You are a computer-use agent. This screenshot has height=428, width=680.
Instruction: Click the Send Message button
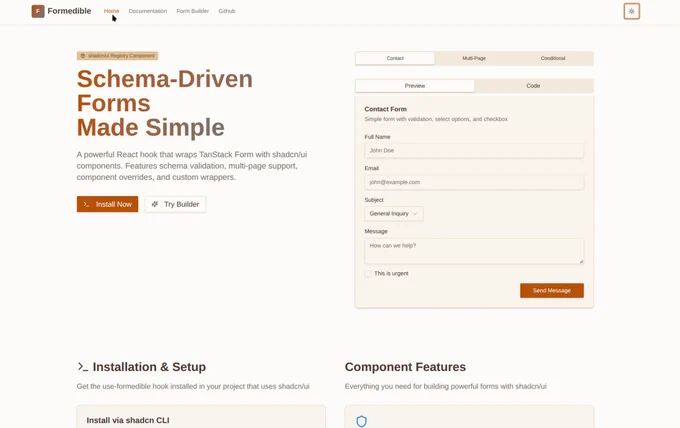552,291
